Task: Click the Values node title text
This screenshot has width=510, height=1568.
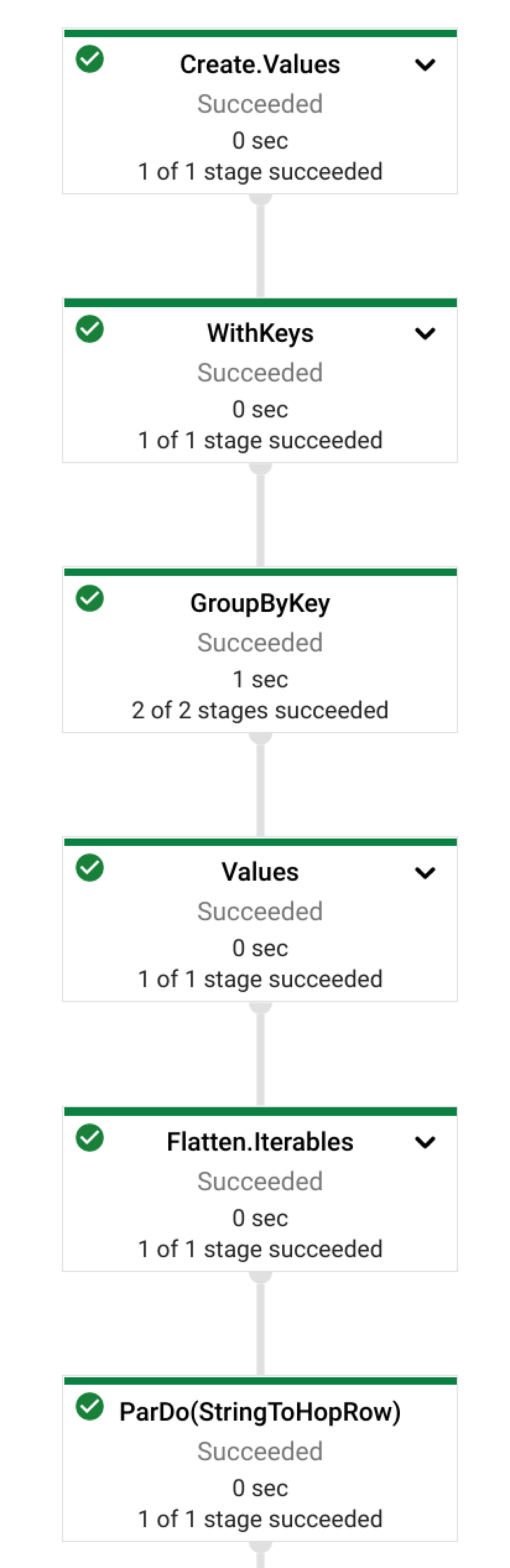Action: pyautogui.click(x=260, y=873)
